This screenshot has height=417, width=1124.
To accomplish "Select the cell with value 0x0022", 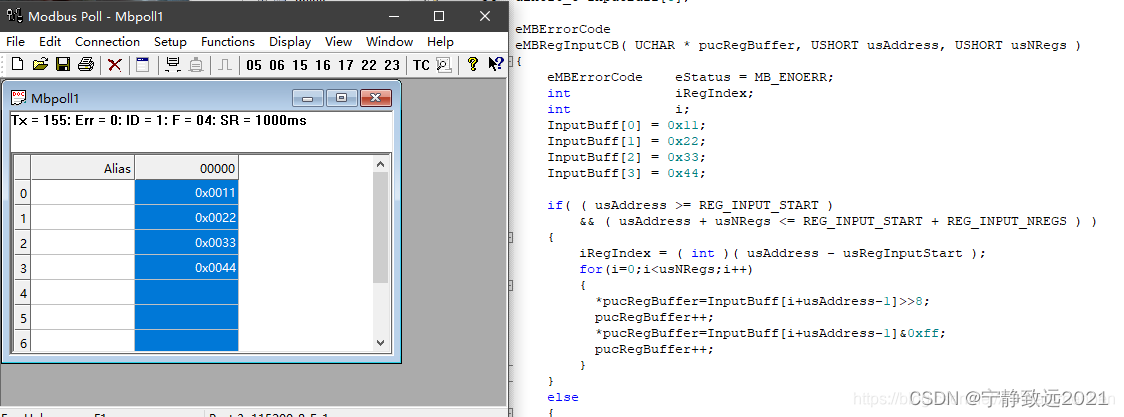I will click(186, 218).
